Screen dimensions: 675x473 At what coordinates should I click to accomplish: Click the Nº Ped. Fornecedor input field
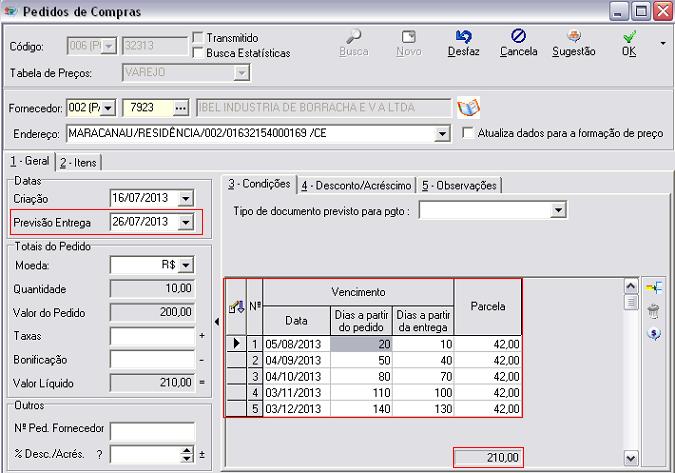(151, 431)
